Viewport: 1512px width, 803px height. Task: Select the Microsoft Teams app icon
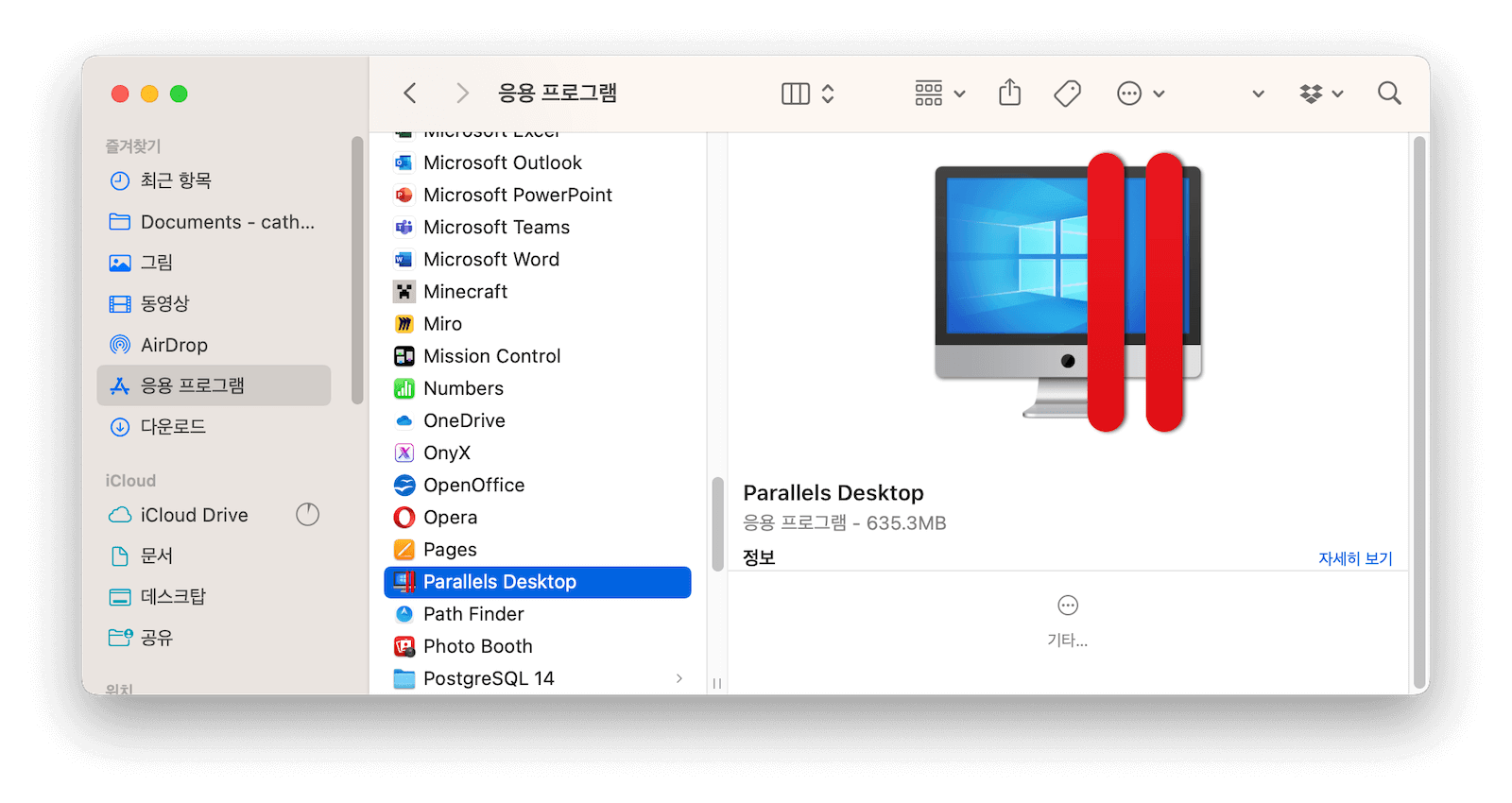(x=404, y=227)
